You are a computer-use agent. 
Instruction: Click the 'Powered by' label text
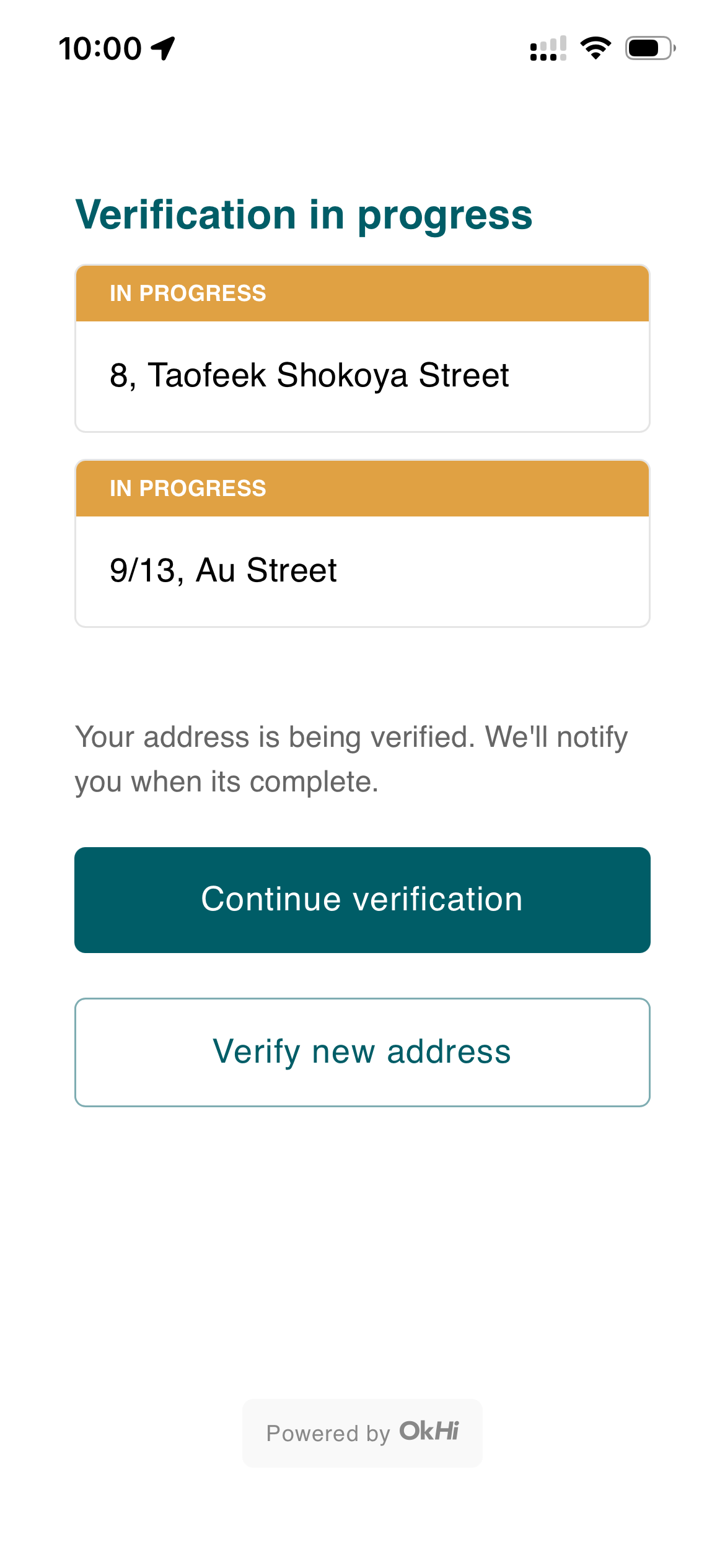328,1434
